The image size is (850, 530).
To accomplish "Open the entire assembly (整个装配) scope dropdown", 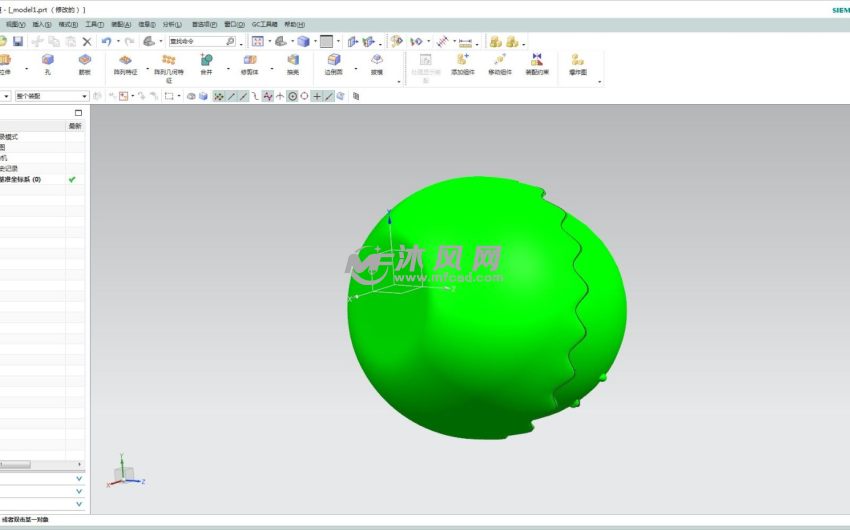I will [x=51, y=96].
